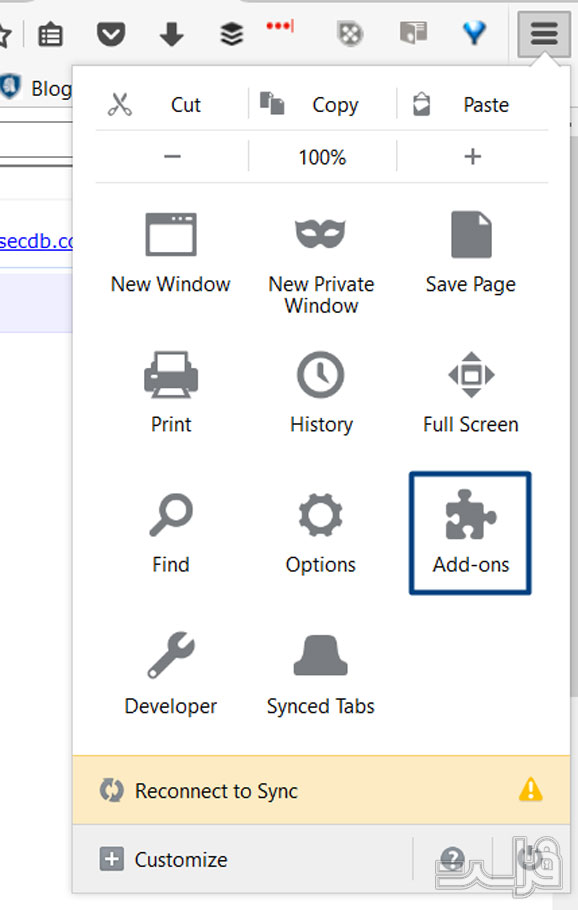This screenshot has height=910, width=578.
Task: Open Customize at the menu bottom
Action: [x=164, y=859]
